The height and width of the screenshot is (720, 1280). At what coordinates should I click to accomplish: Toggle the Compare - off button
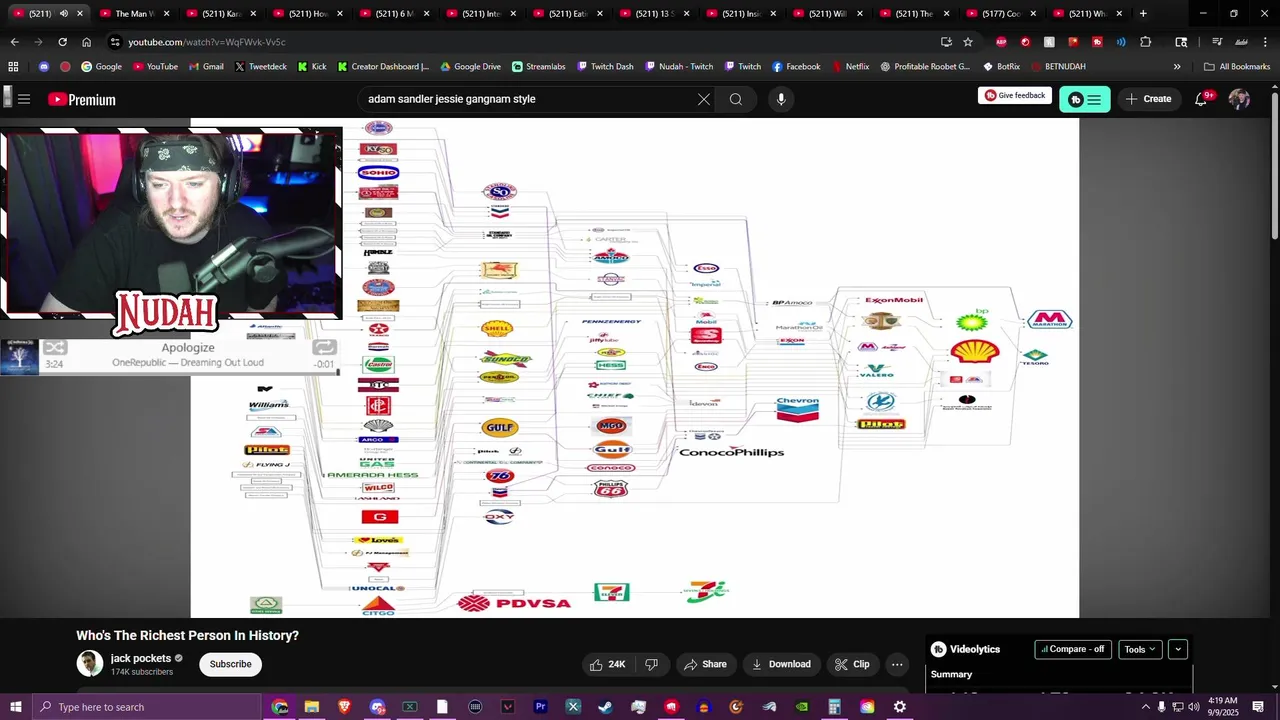pos(1073,649)
